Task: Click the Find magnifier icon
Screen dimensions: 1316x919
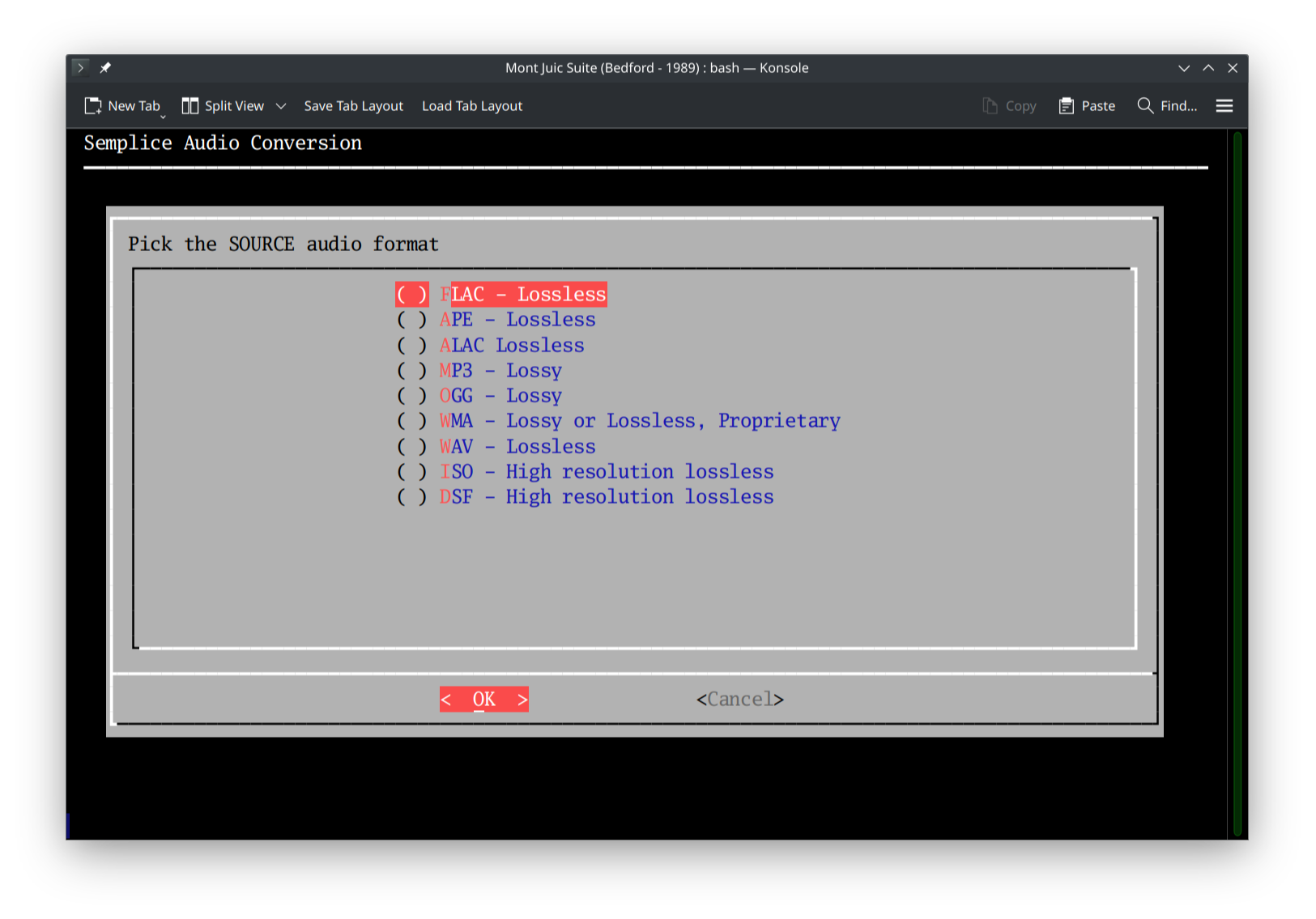Action: pyautogui.click(x=1144, y=105)
